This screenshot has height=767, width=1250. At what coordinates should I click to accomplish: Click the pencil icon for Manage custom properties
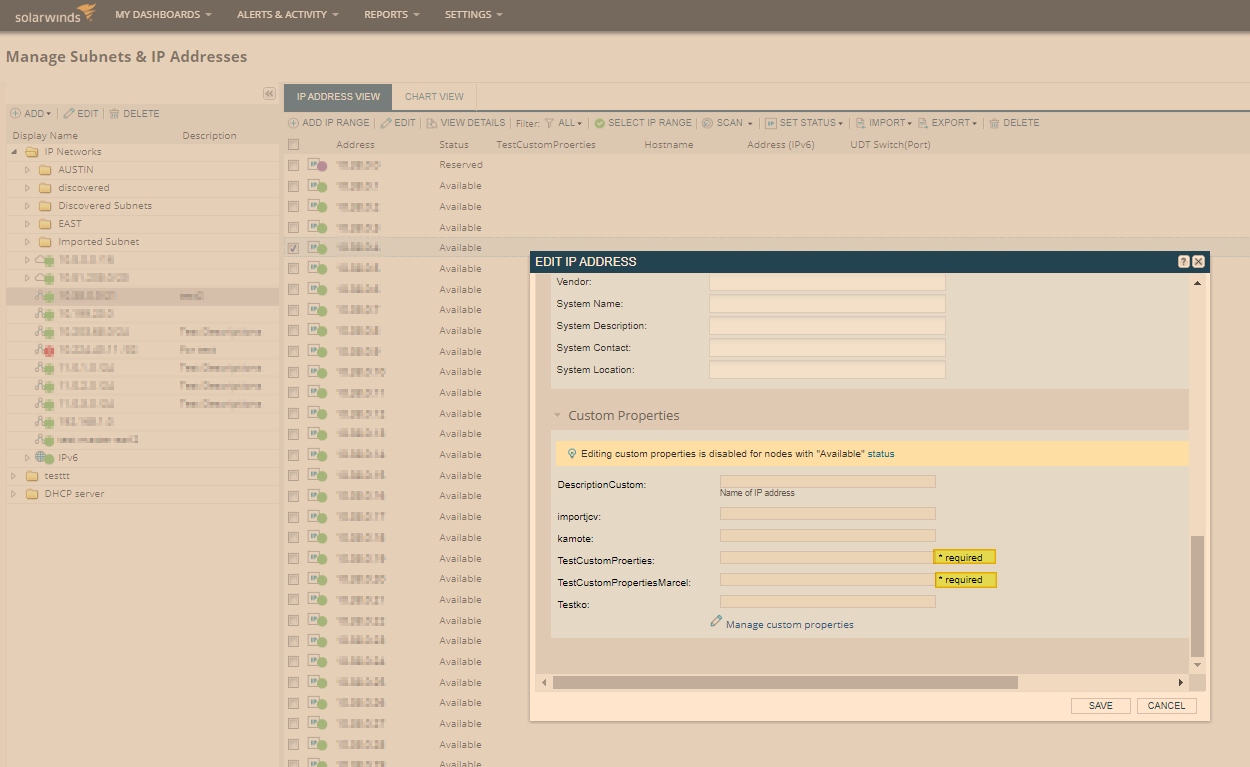tap(716, 622)
